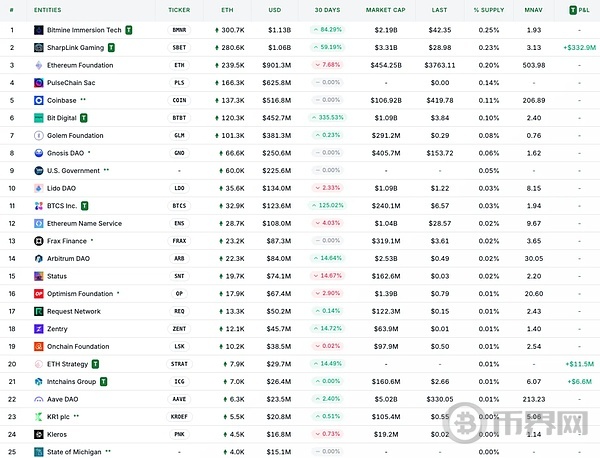
Task: Click the $1.13B USD value for Bitmine
Action: tap(279, 30)
